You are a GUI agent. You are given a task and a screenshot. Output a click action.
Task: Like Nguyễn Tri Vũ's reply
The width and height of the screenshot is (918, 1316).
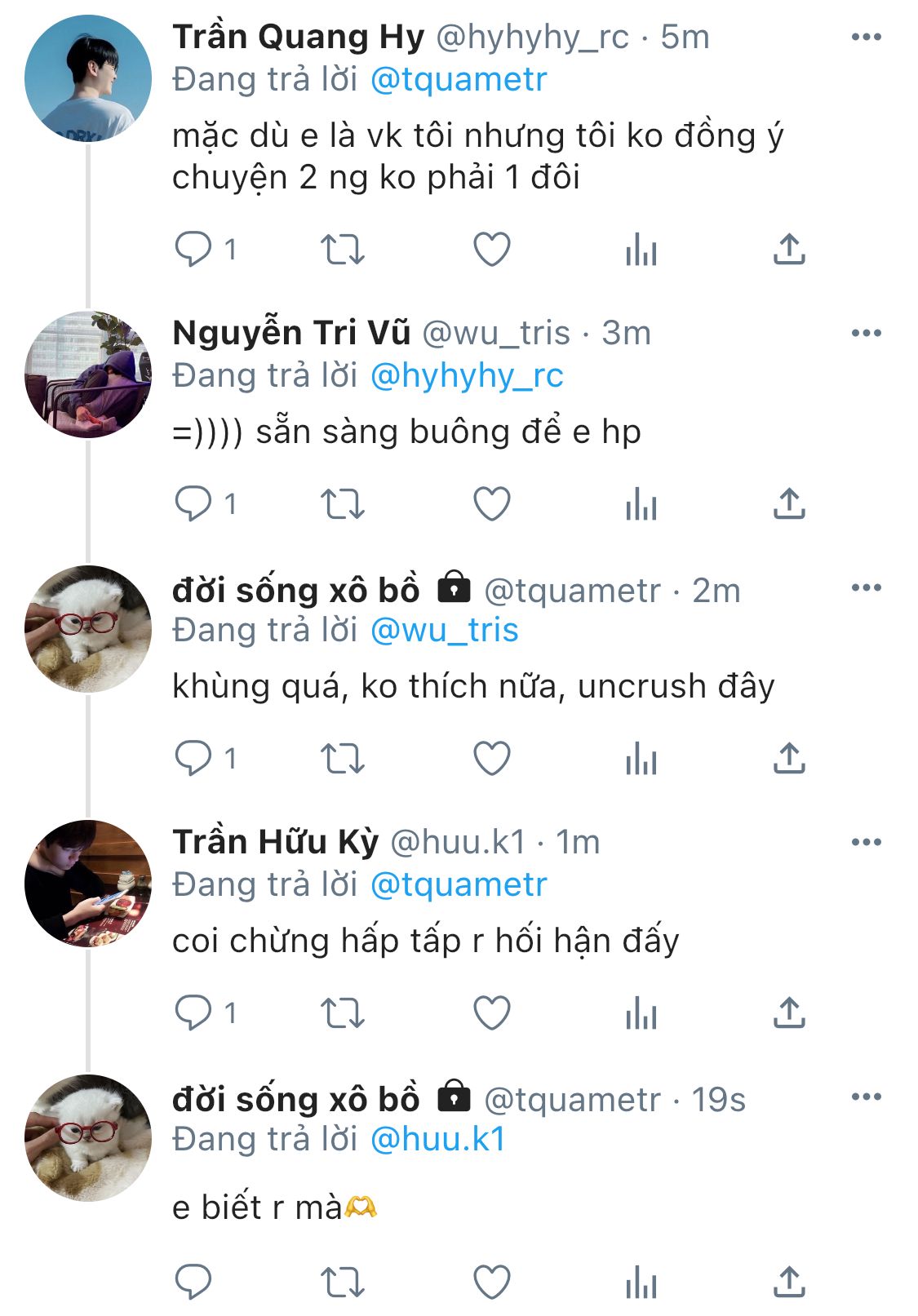point(492,504)
